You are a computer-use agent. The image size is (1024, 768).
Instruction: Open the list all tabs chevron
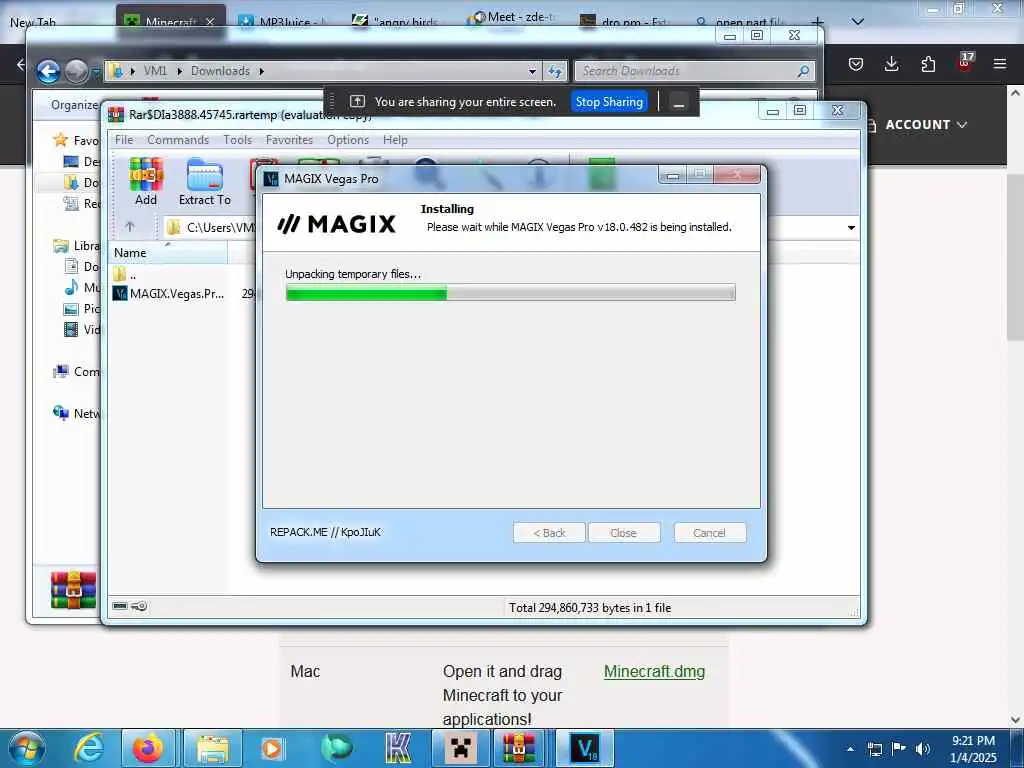[858, 22]
